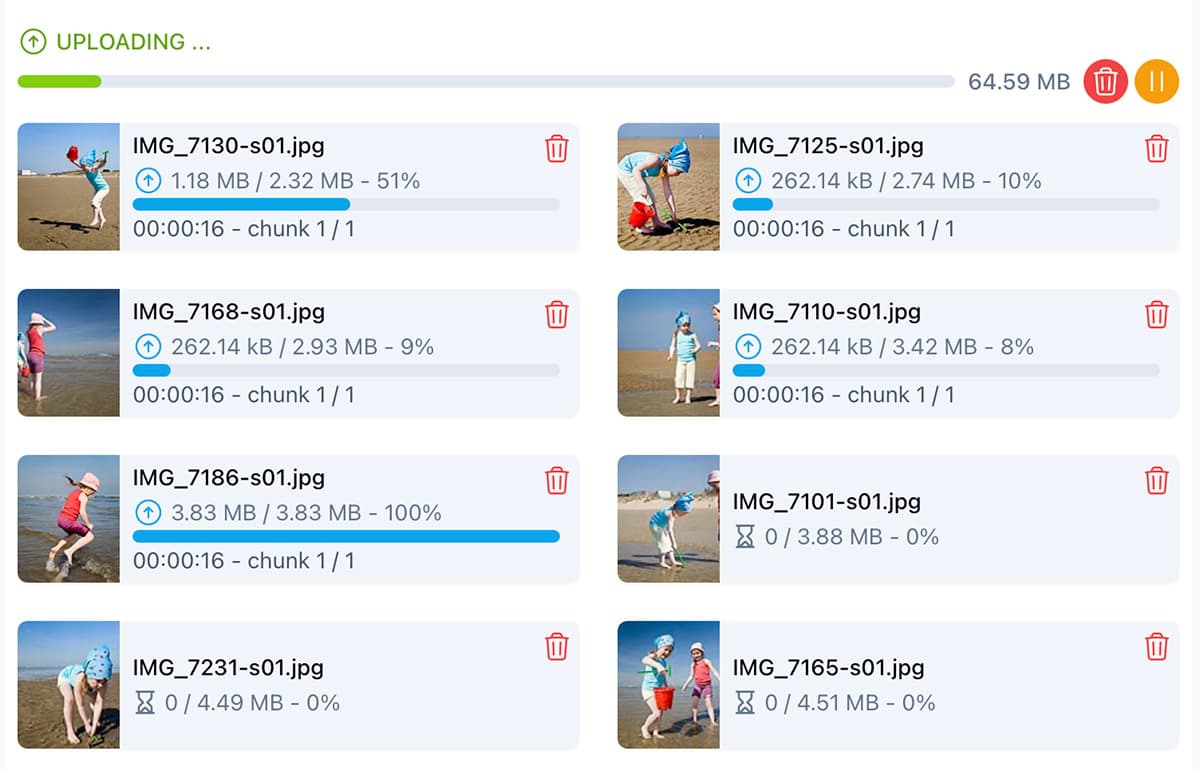
Task: Select the IMG_7165-s01.jpg thumbnail image
Action: [x=668, y=685]
